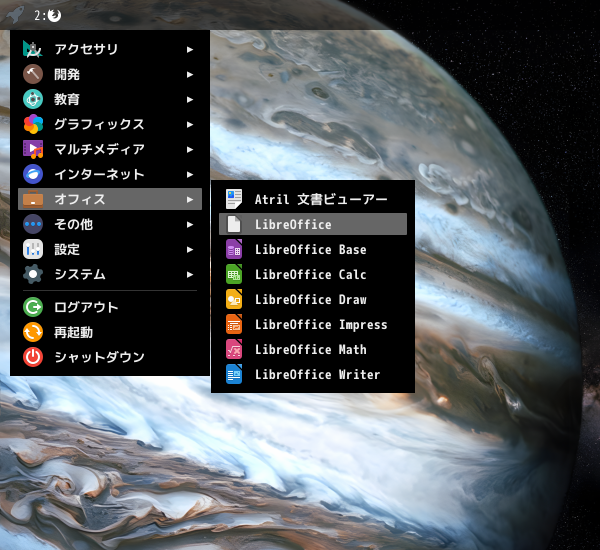This screenshot has height=550, width=600.
Task: Click the colorful グラフィックス icon
Action: (33, 124)
